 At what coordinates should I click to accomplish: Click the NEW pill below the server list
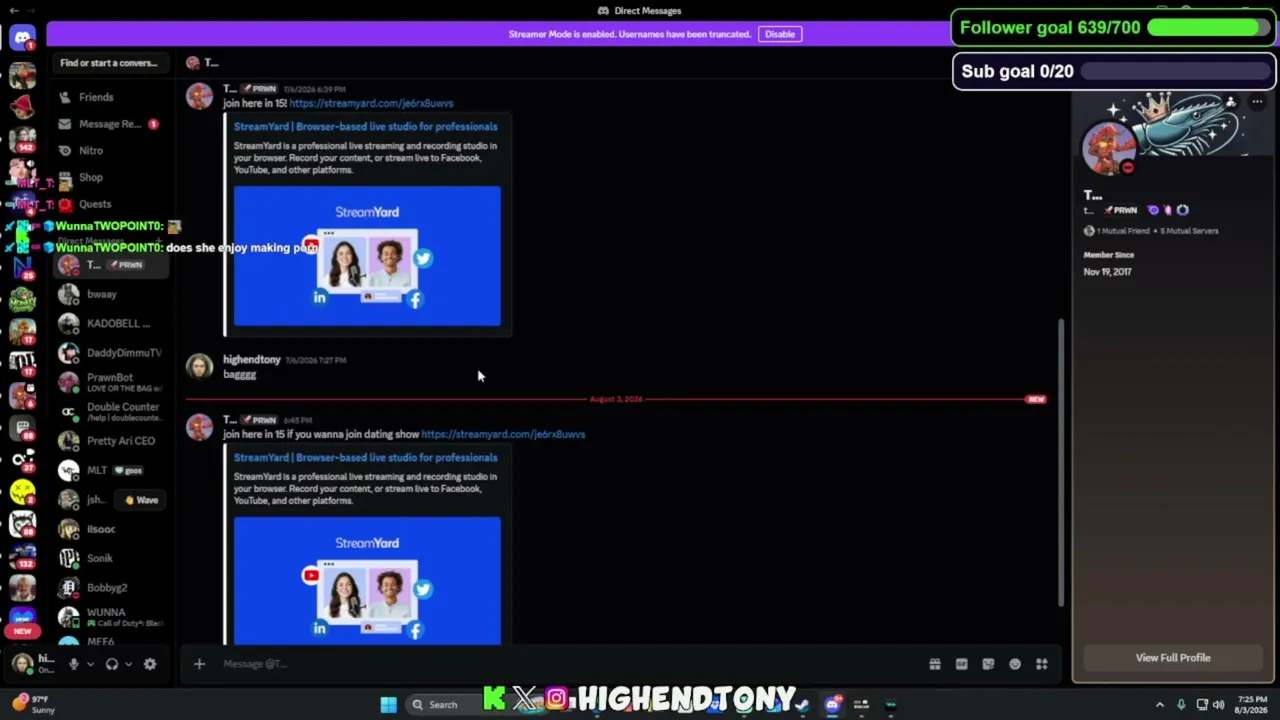(x=22, y=631)
